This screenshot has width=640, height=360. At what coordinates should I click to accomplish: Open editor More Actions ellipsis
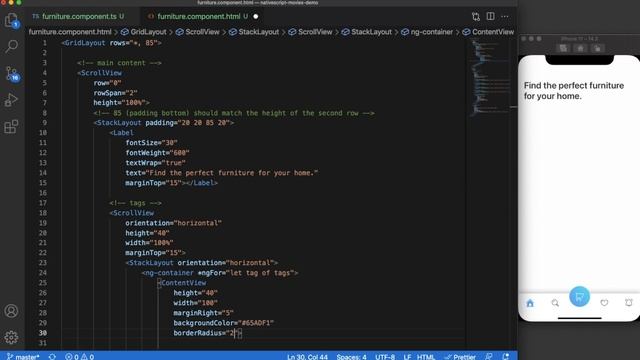pyautogui.click(x=505, y=16)
